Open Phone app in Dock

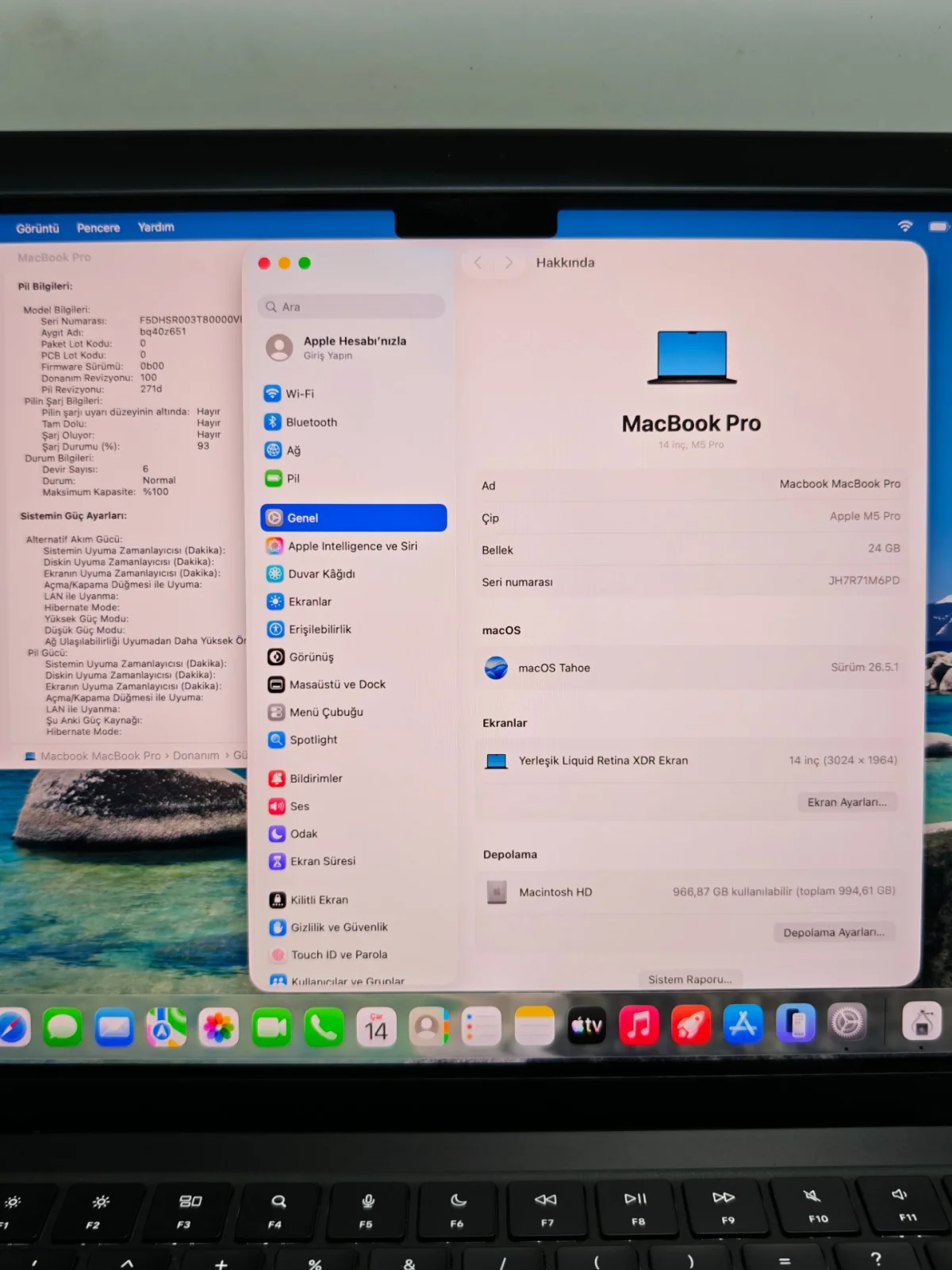pyautogui.click(x=324, y=1028)
